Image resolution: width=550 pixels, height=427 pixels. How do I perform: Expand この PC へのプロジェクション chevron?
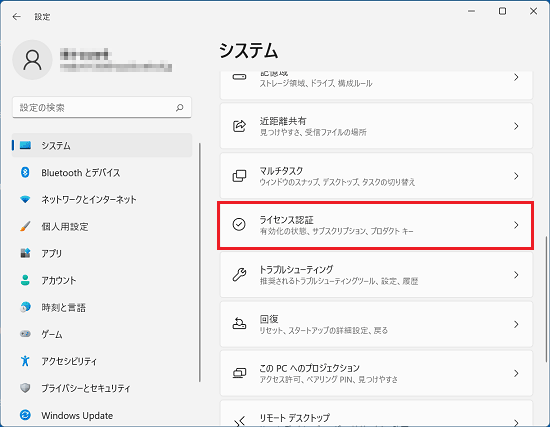point(516,373)
